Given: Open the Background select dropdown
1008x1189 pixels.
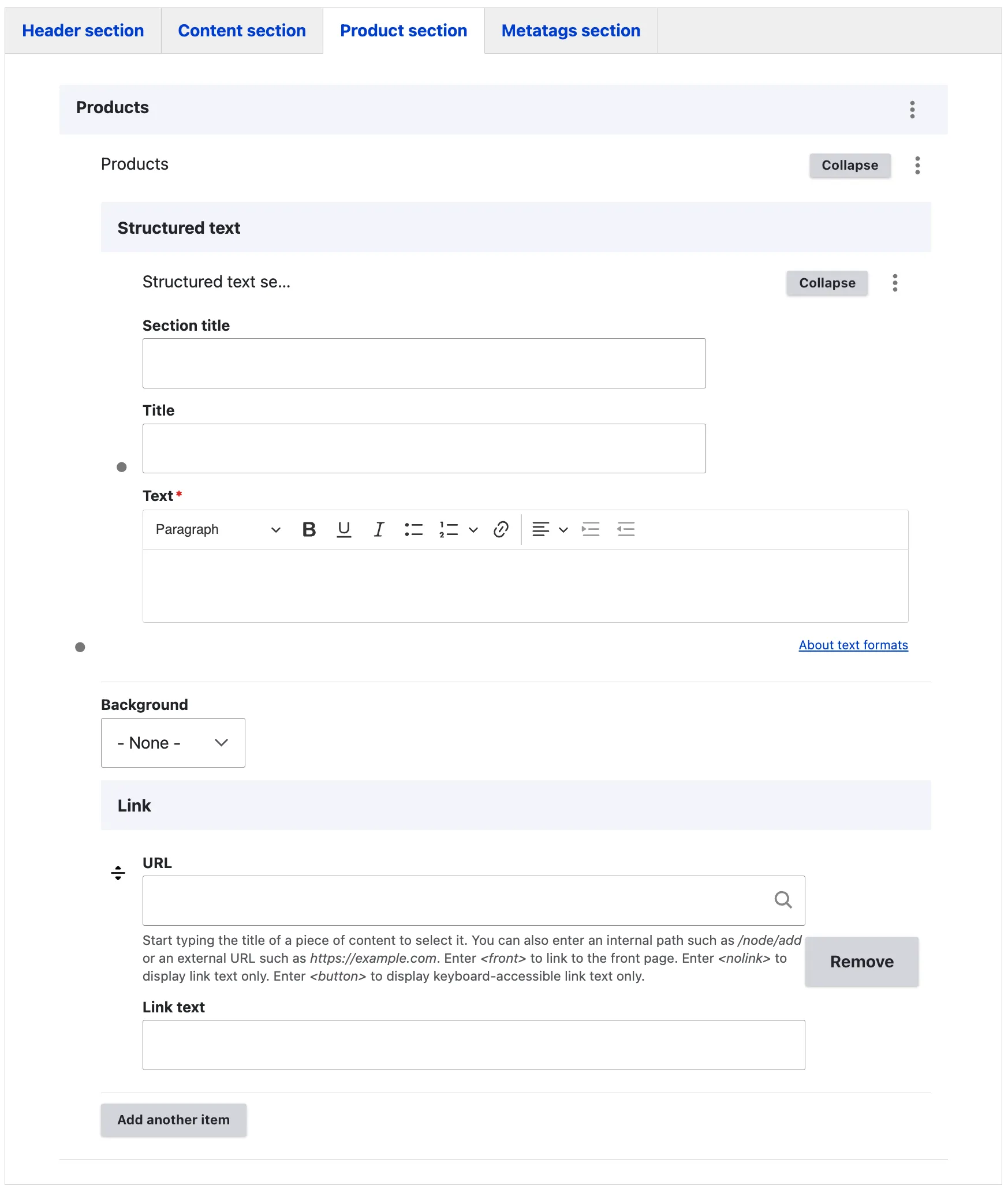Looking at the screenshot, I should click(173, 743).
